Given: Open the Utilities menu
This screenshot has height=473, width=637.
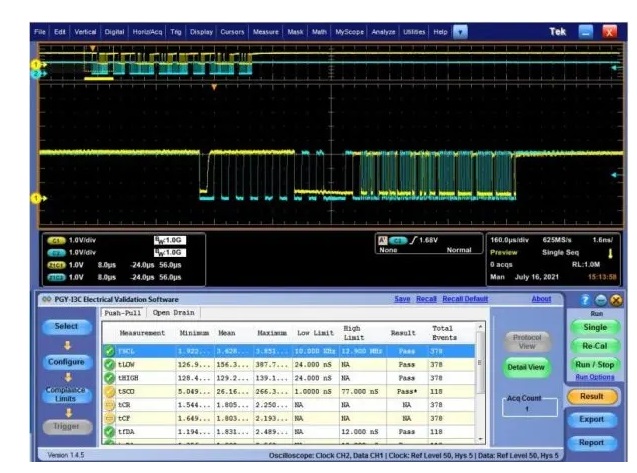Looking at the screenshot, I should tap(414, 32).
